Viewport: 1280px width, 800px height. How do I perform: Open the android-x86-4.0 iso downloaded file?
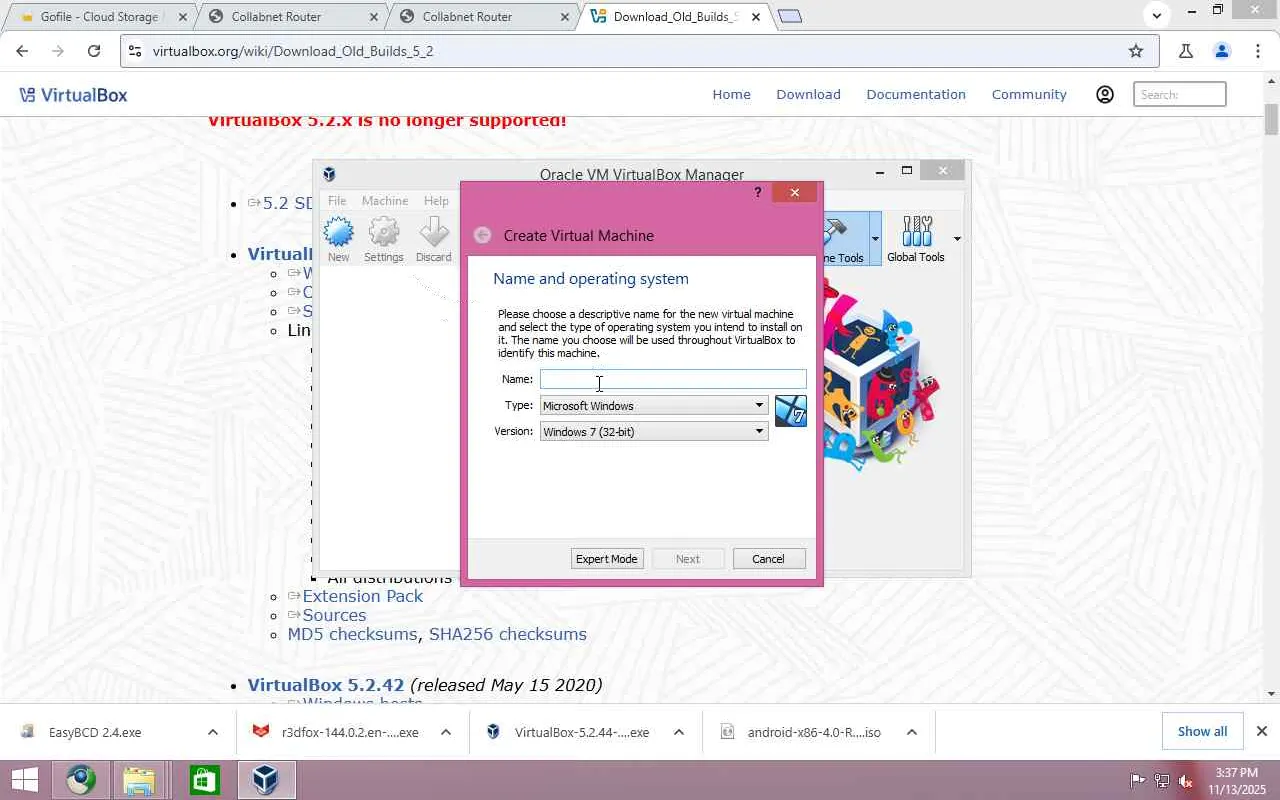[x=814, y=732]
